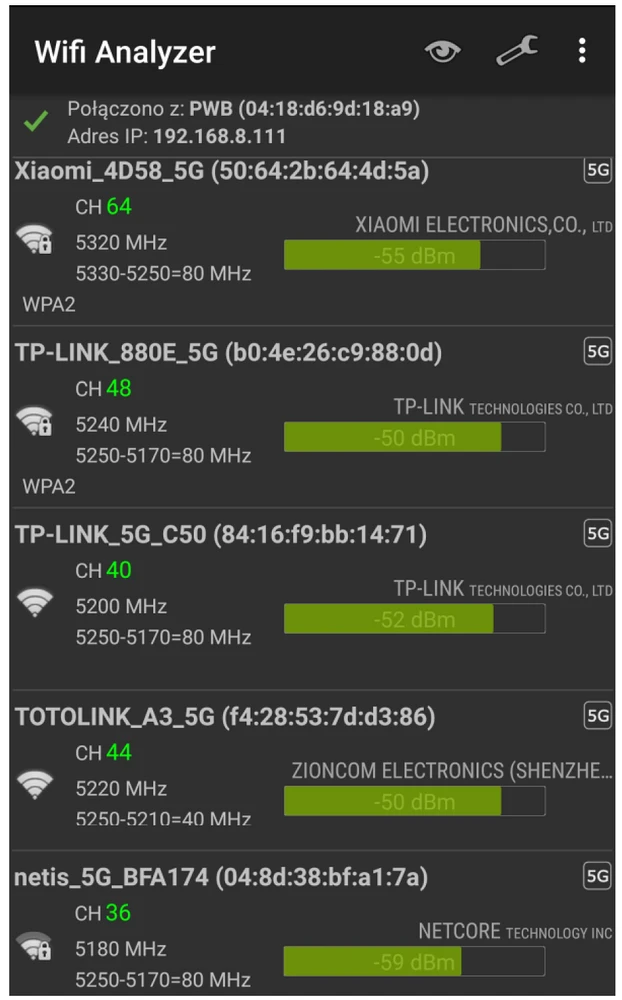Tap the netis_5G_BFA174 Wi-Fi signal icon
Screen dimensions: 622x1000
(35, 945)
